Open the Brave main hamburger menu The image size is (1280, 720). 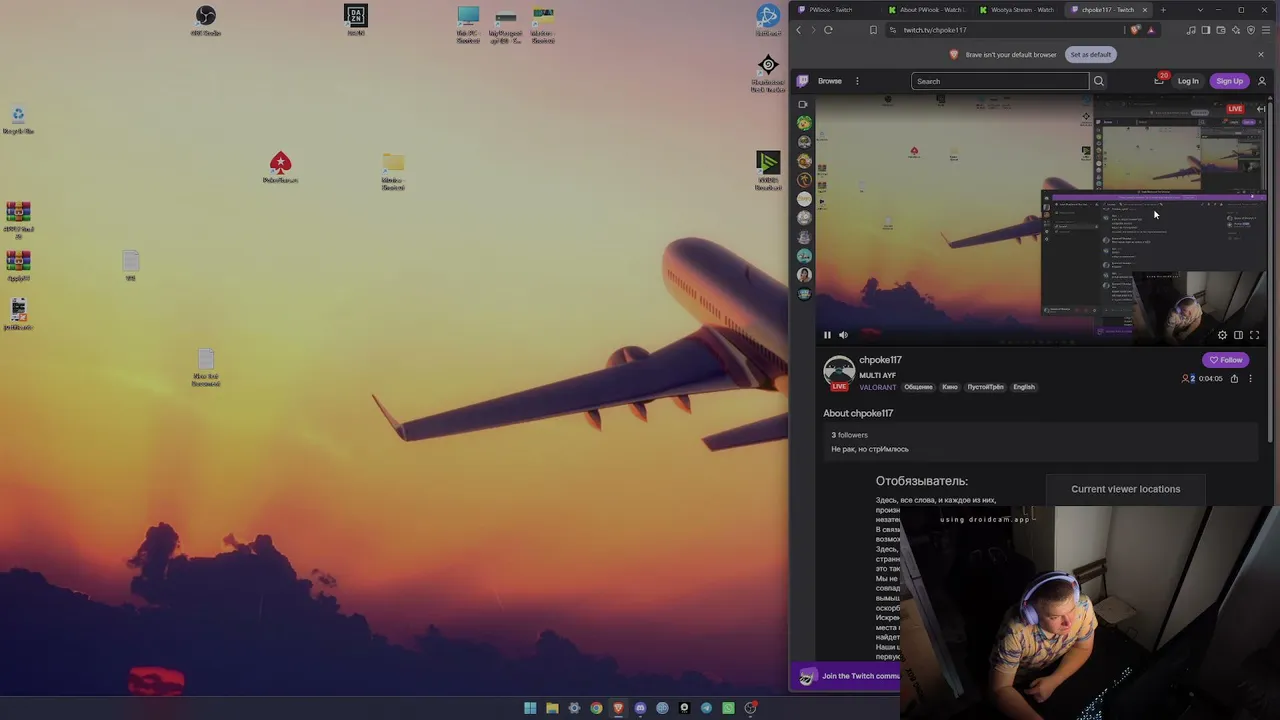(1265, 30)
